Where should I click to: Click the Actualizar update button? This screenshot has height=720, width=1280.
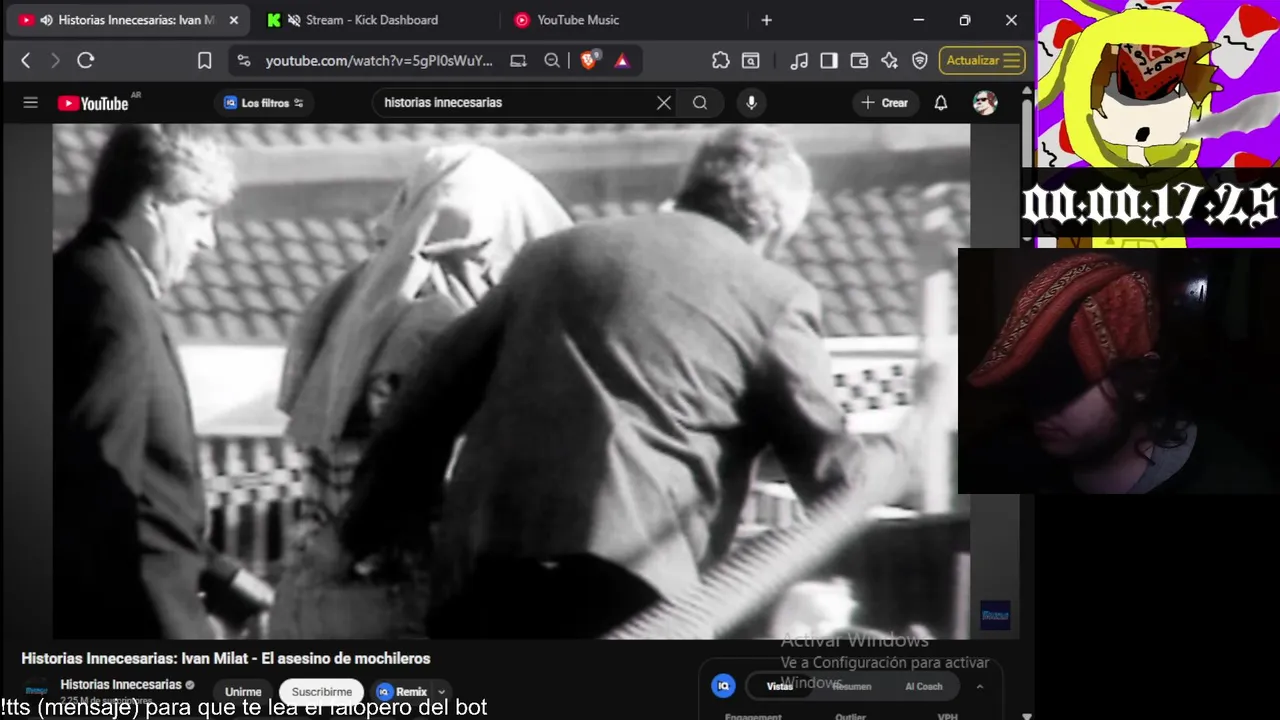tap(982, 61)
